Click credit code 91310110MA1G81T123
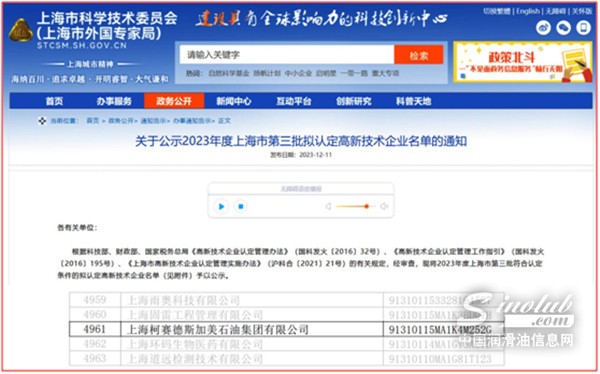 tap(440, 359)
